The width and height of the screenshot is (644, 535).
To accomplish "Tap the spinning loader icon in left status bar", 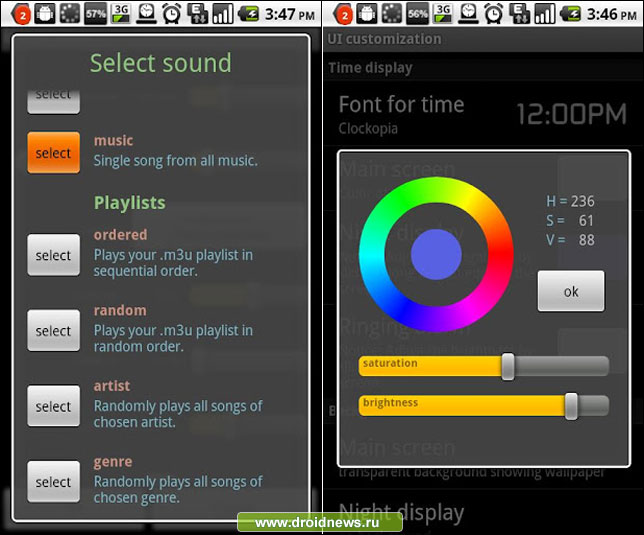I will [70, 14].
